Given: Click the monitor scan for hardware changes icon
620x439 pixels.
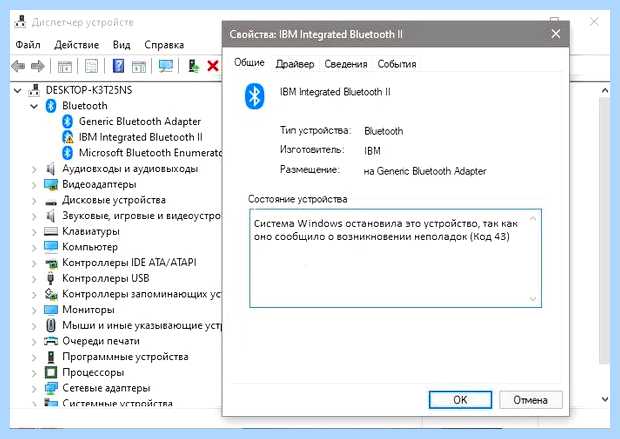Looking at the screenshot, I should tap(166, 66).
